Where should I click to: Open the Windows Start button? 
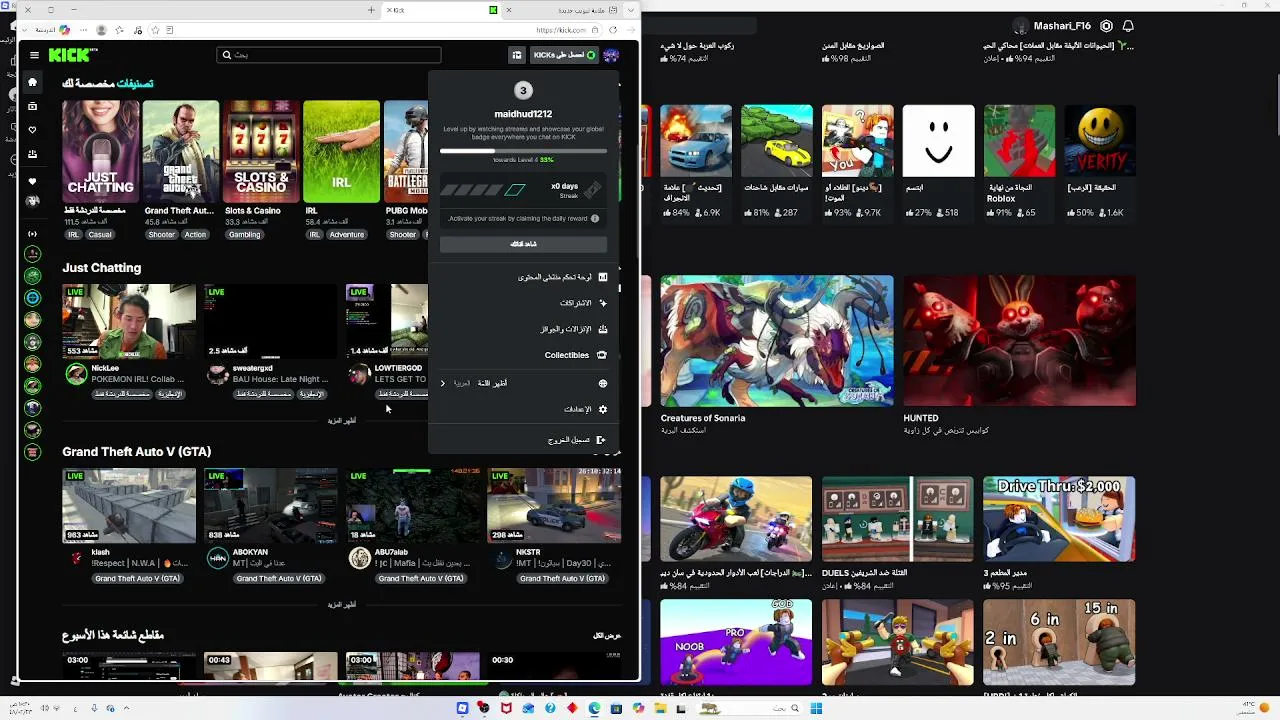(x=816, y=709)
